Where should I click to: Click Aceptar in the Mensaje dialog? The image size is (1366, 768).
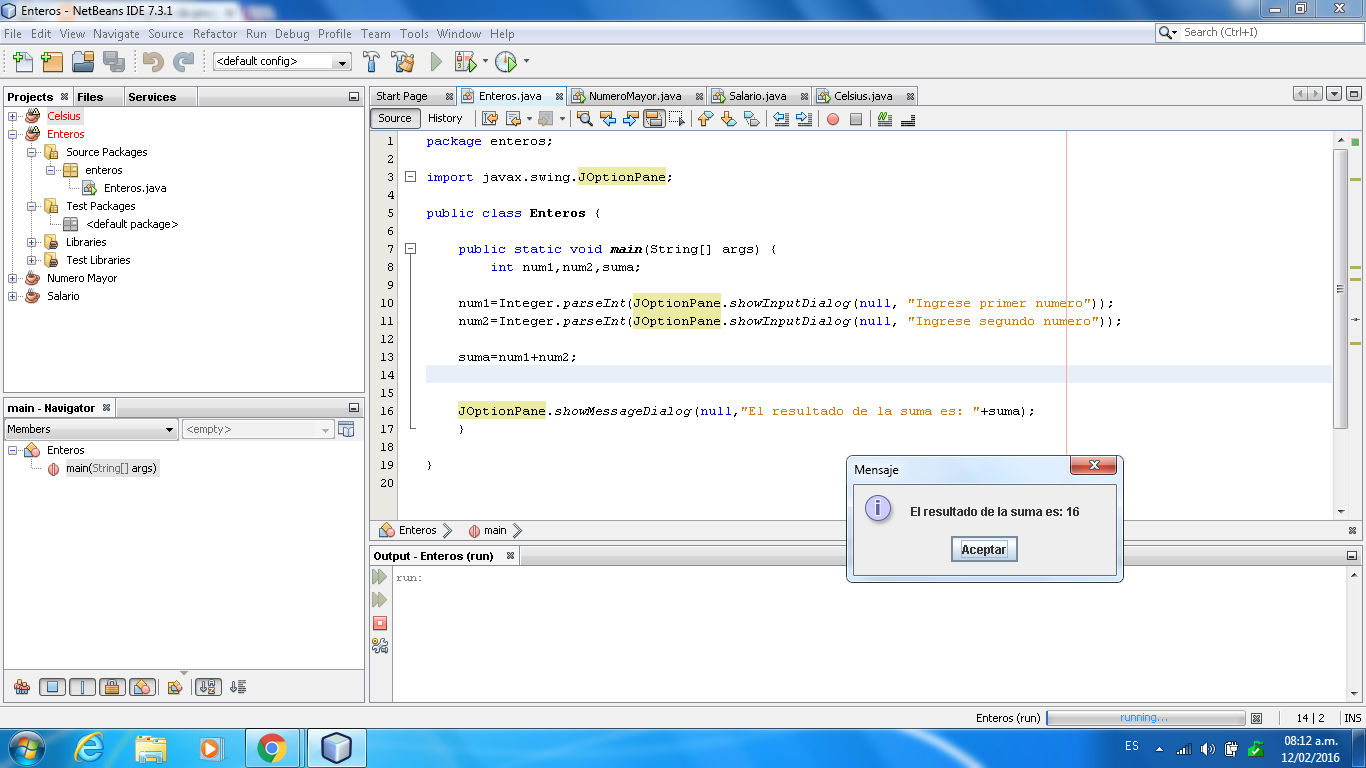tap(983, 549)
